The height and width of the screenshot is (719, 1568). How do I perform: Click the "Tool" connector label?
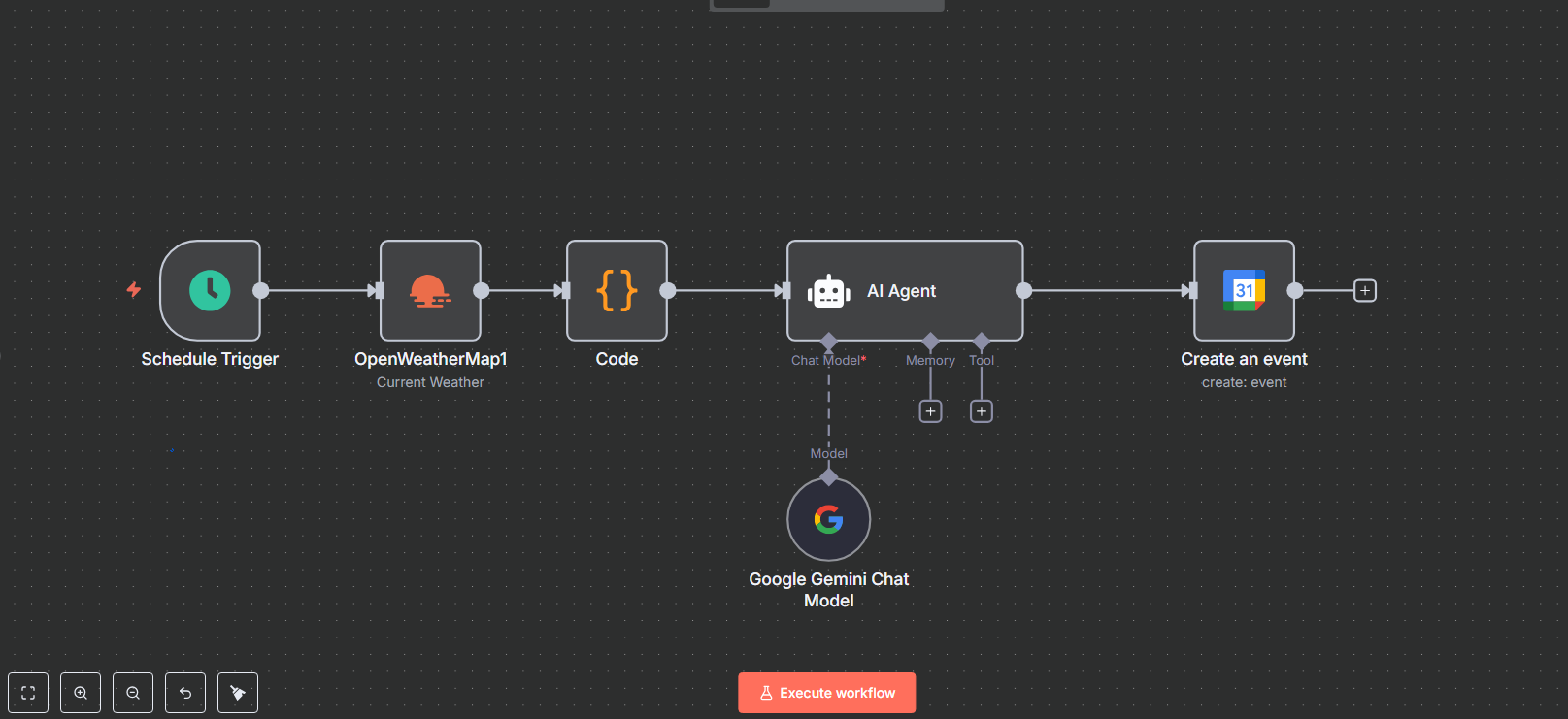click(x=982, y=360)
